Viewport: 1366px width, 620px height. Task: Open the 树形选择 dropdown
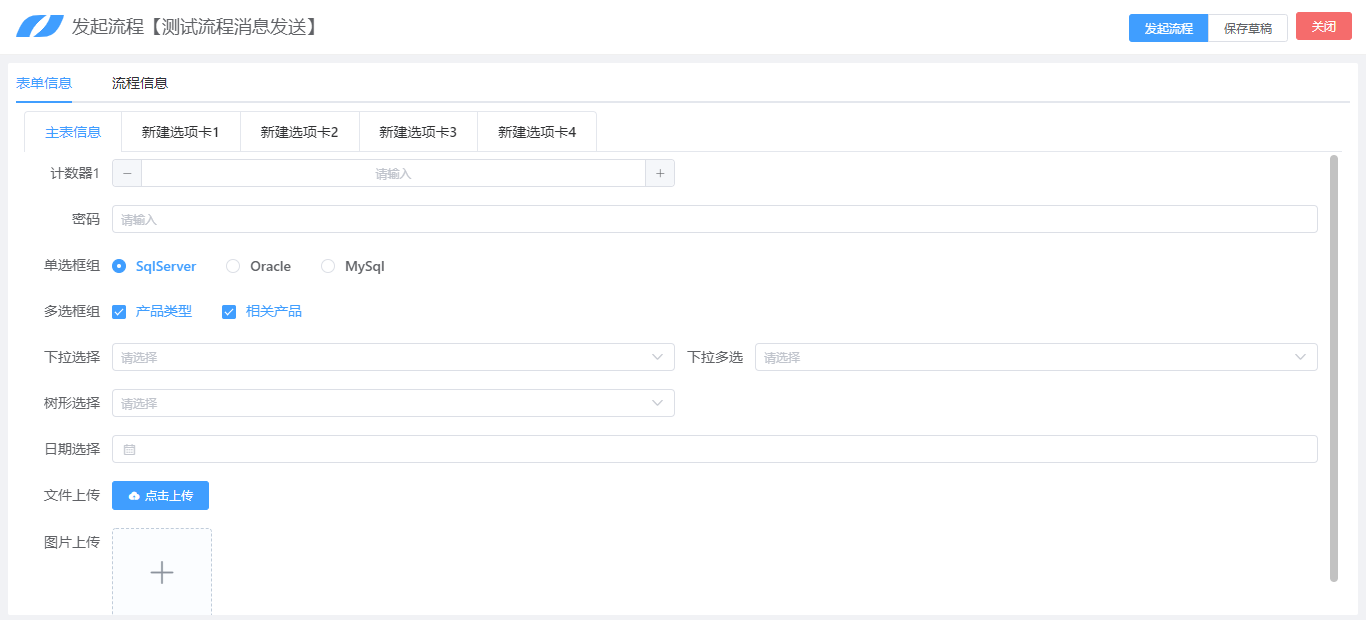tap(393, 403)
